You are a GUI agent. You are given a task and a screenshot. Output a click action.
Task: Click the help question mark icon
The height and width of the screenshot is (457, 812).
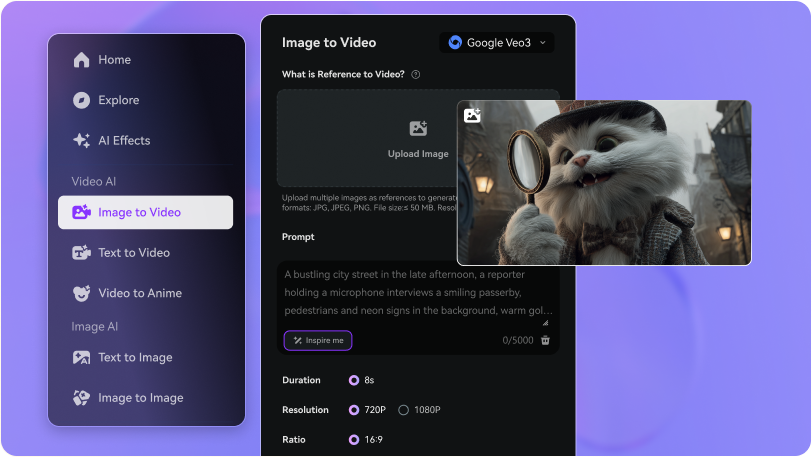point(415,75)
